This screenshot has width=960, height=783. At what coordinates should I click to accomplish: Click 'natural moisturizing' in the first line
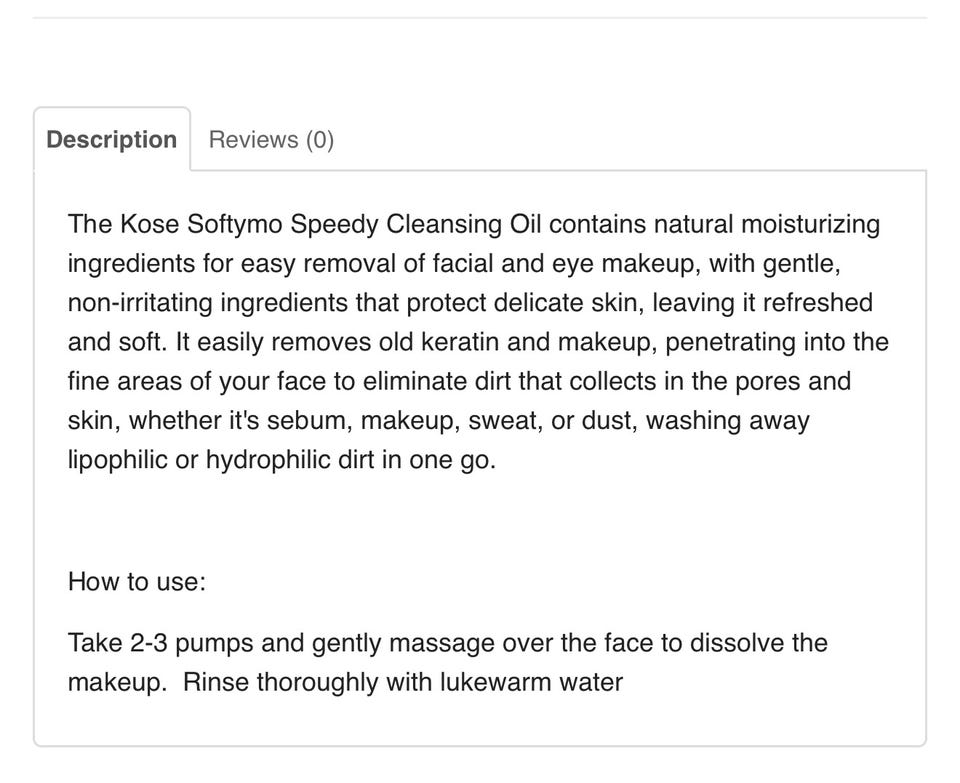pyautogui.click(x=767, y=224)
